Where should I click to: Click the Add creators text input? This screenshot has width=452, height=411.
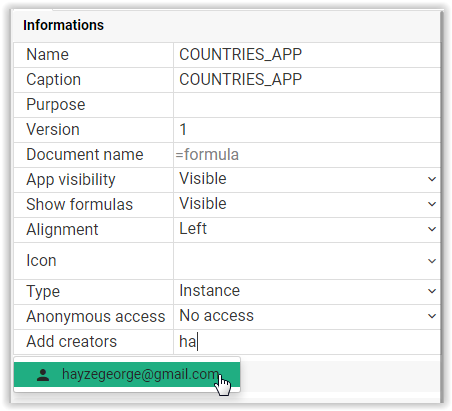pos(307,342)
